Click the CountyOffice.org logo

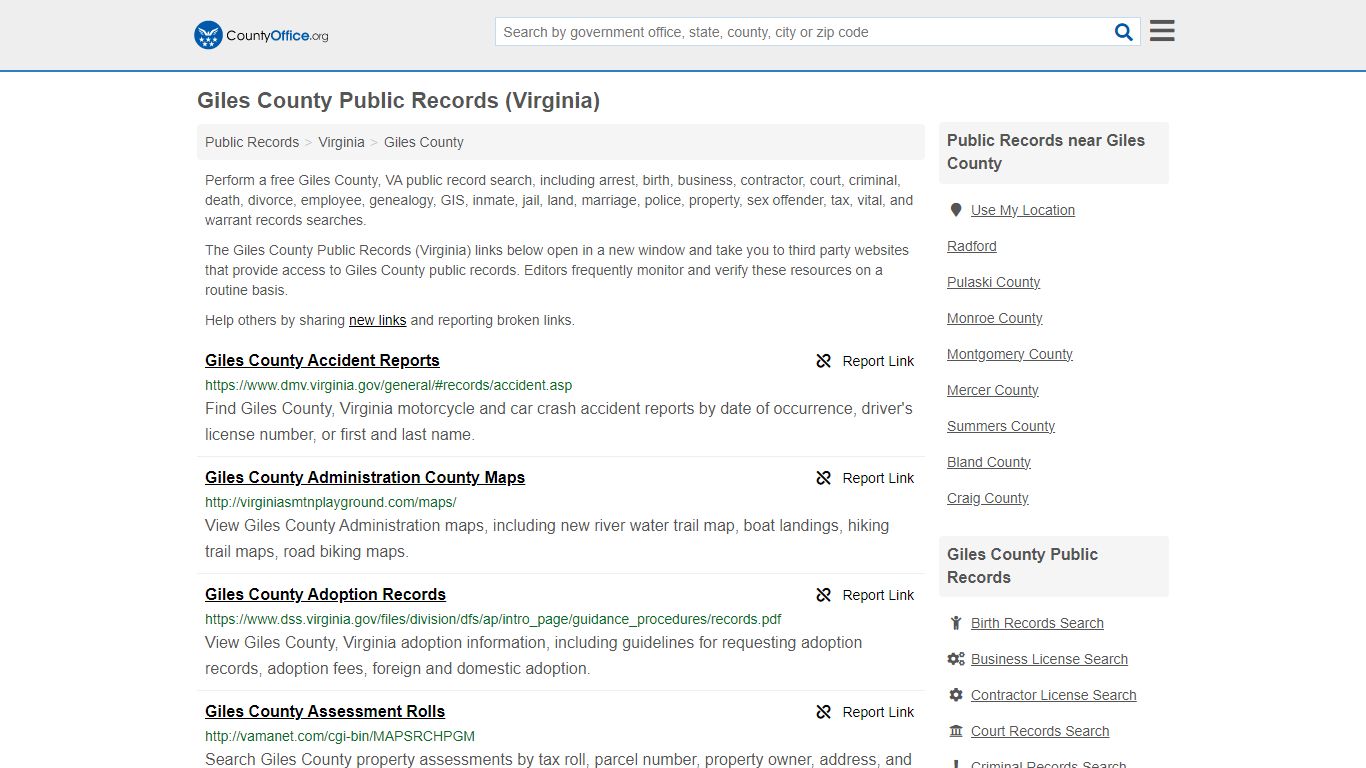(261, 35)
